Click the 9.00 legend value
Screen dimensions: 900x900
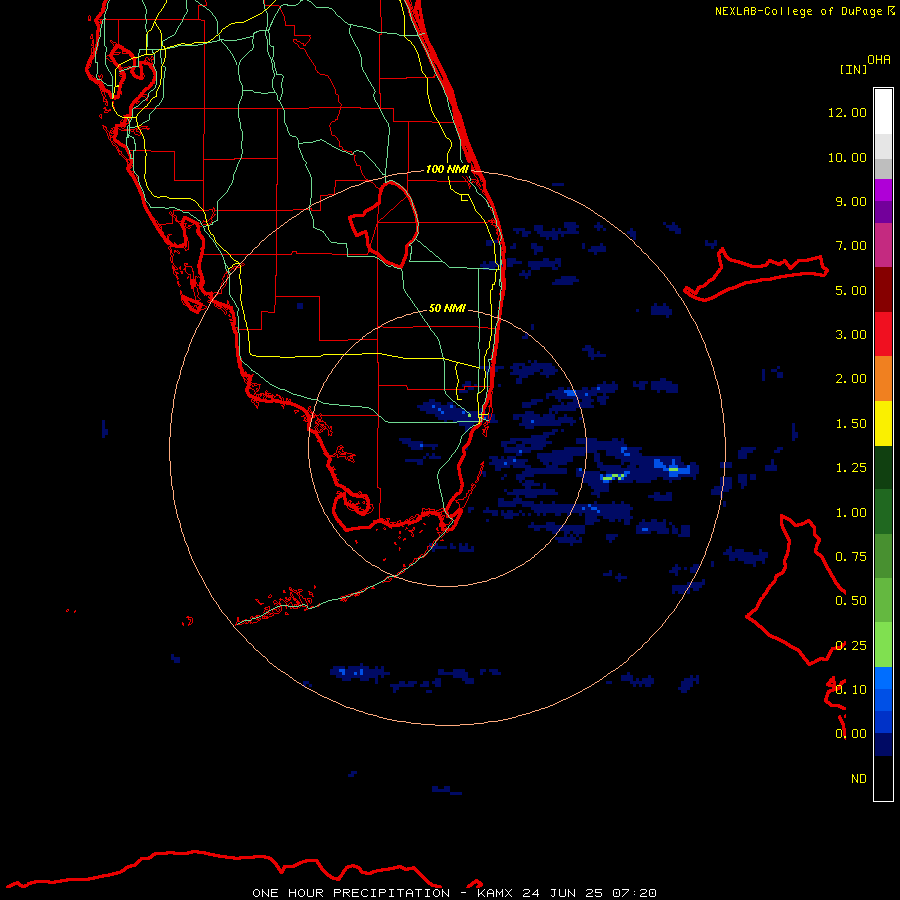point(851,201)
